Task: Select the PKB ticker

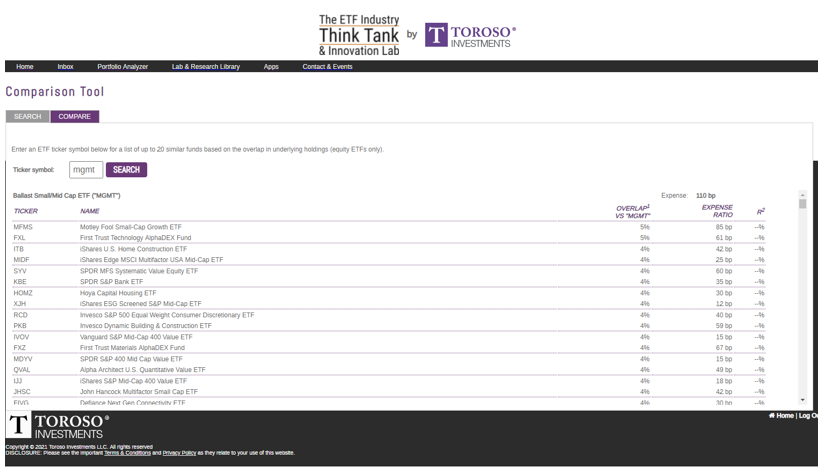Action: point(20,326)
